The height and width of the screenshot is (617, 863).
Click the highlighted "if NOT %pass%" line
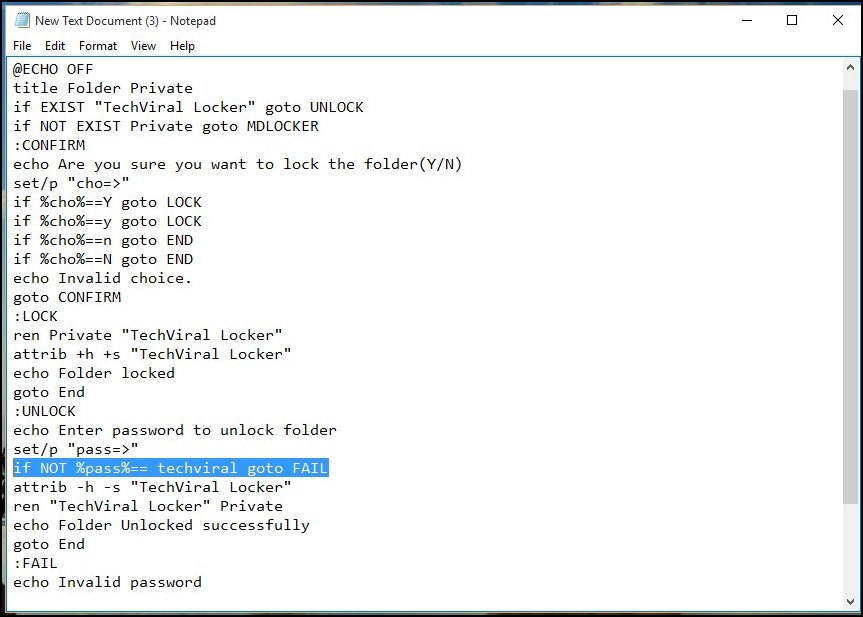coord(171,468)
